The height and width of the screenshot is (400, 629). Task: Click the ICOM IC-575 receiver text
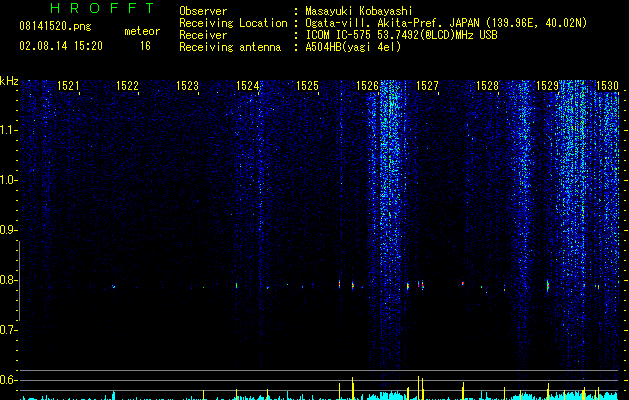pyautogui.click(x=401, y=35)
